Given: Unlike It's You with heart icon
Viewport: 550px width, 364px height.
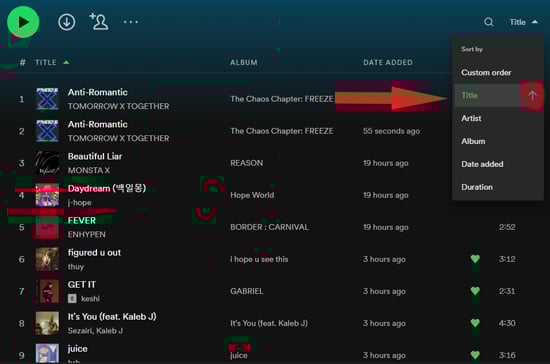Looking at the screenshot, I should (475, 323).
